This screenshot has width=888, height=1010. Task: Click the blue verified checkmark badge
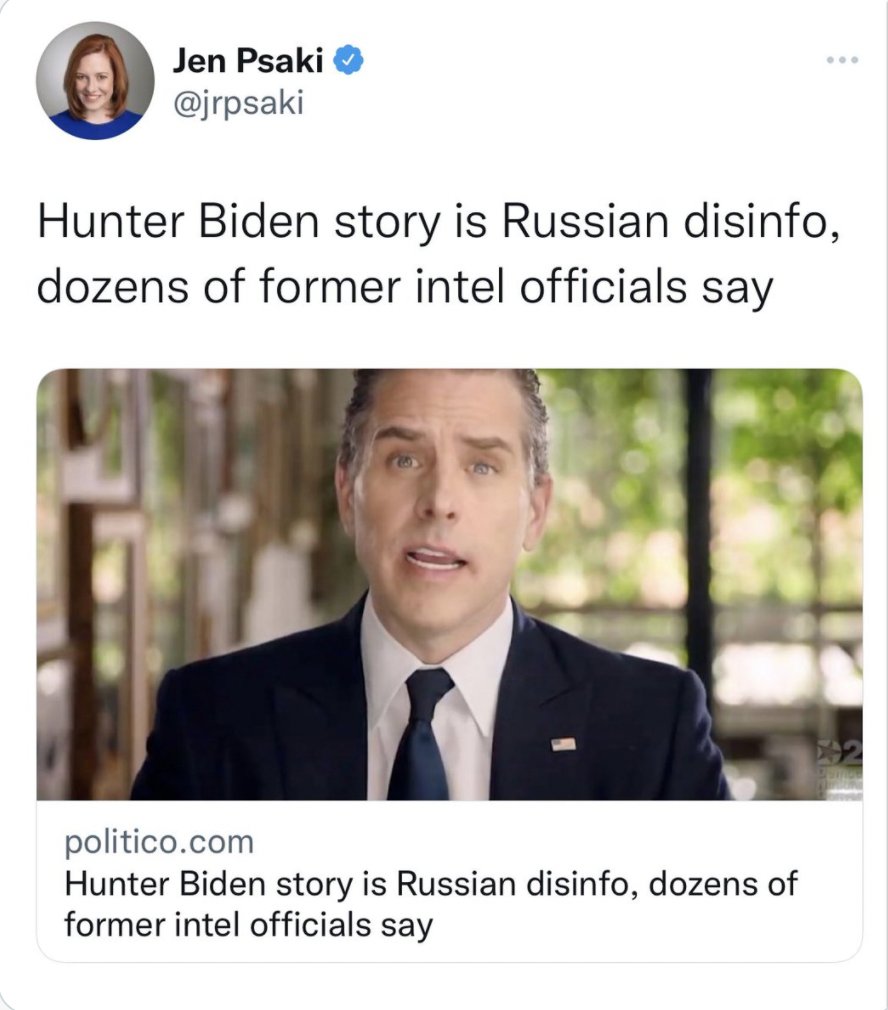click(x=348, y=60)
